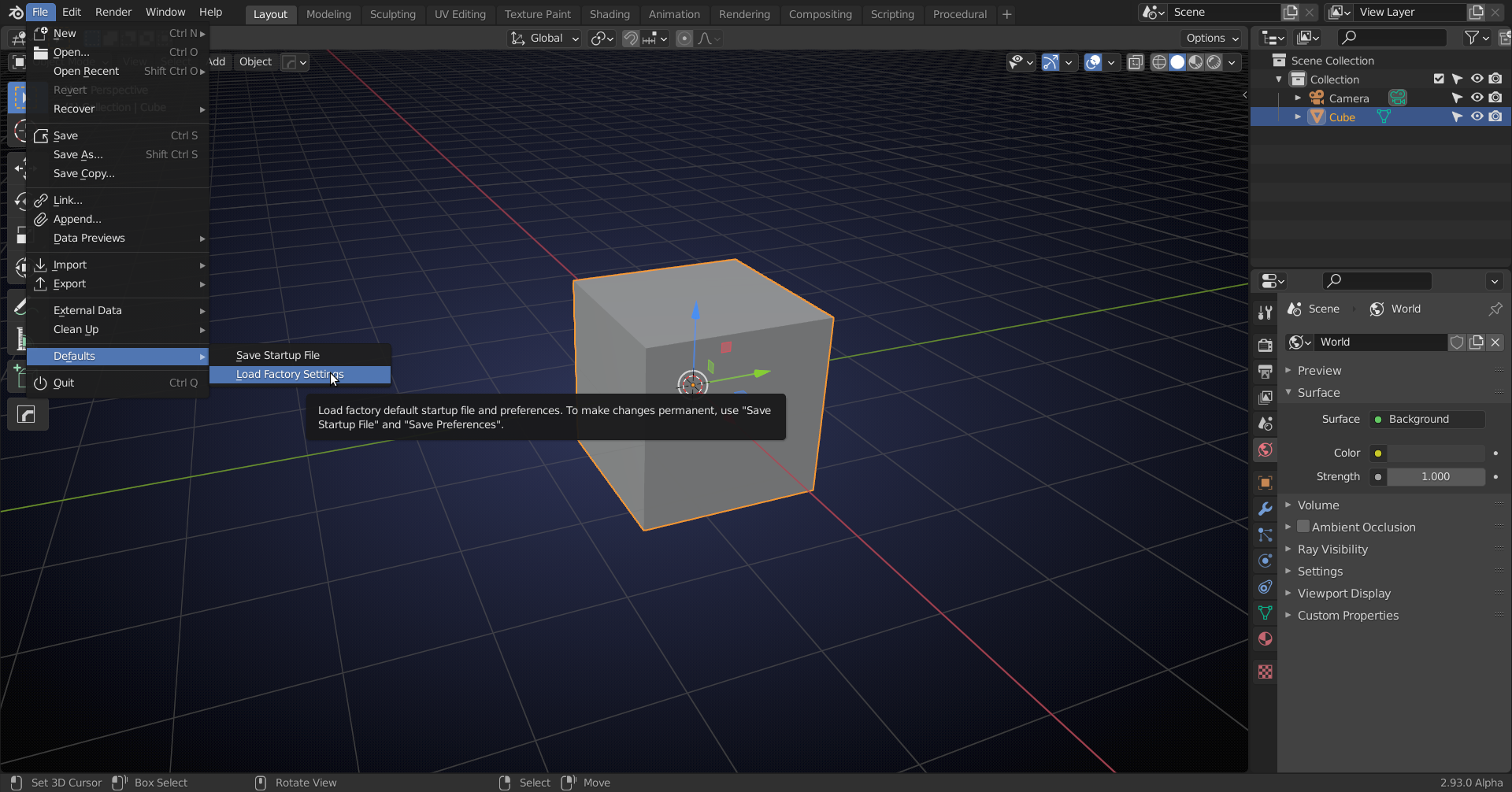Image resolution: width=1512 pixels, height=792 pixels.
Task: Open the Surface Background shader dropdown
Action: tap(1427, 419)
